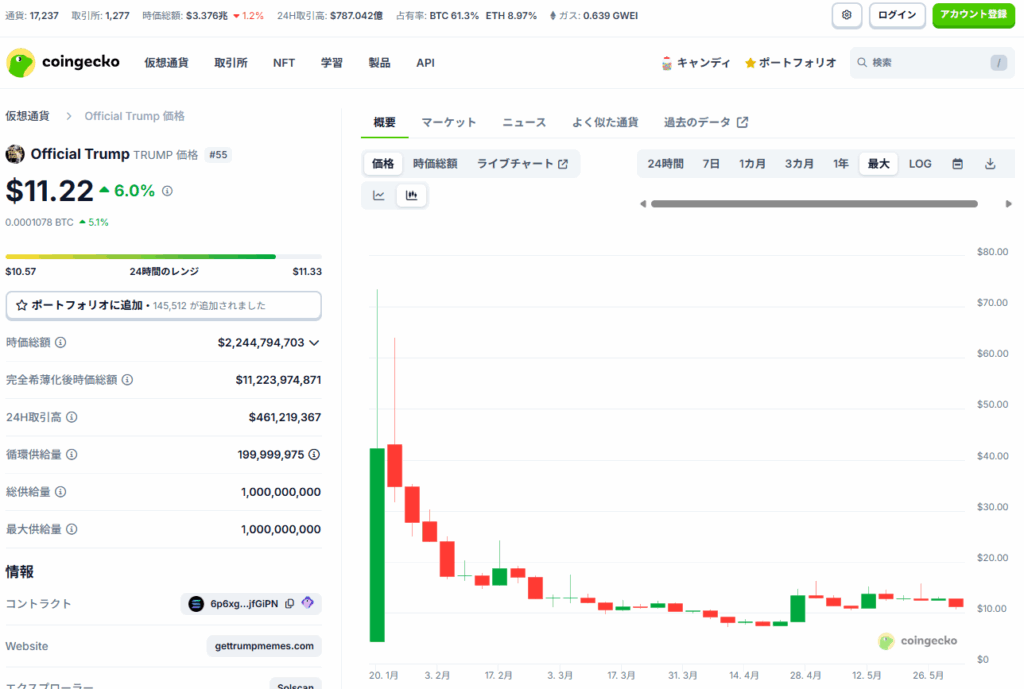Image resolution: width=1024 pixels, height=689 pixels.
Task: Open the ポートフォリオ link in navbar
Action: coord(791,63)
